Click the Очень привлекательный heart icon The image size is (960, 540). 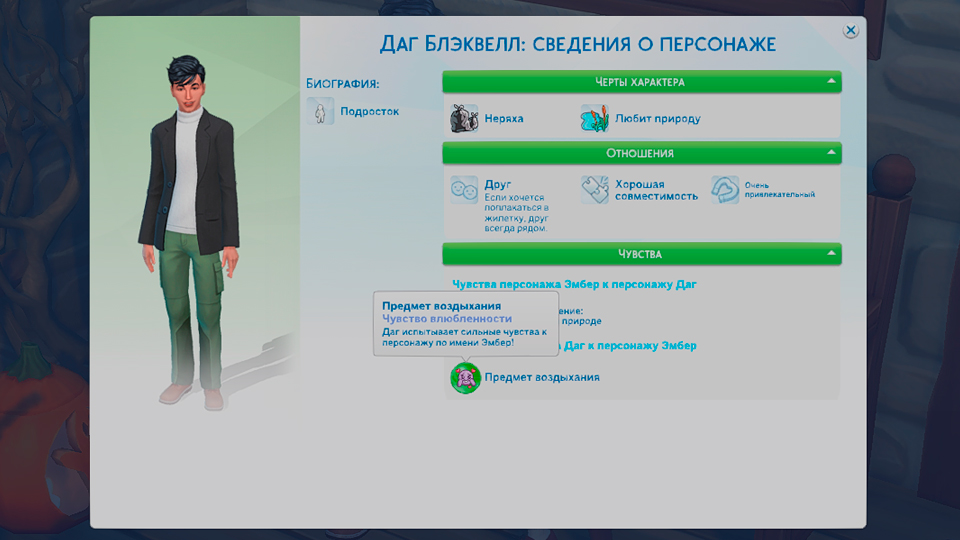click(x=725, y=190)
